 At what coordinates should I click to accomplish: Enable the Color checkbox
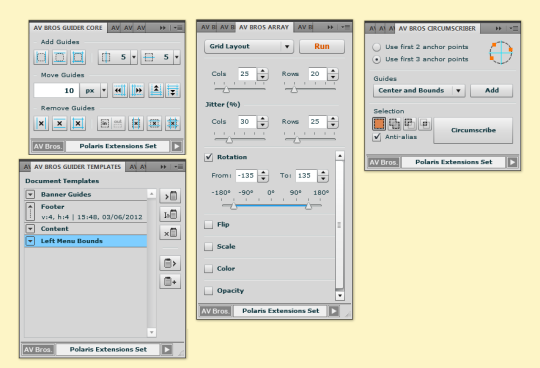(x=209, y=269)
